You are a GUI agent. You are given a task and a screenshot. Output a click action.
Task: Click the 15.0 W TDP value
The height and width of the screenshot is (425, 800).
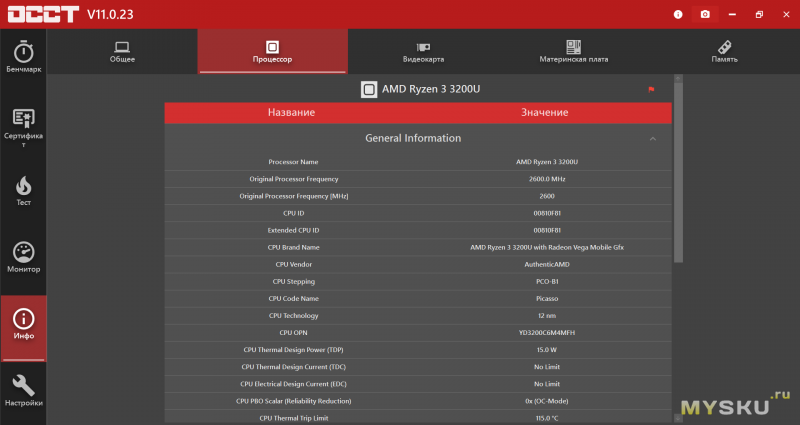547,350
